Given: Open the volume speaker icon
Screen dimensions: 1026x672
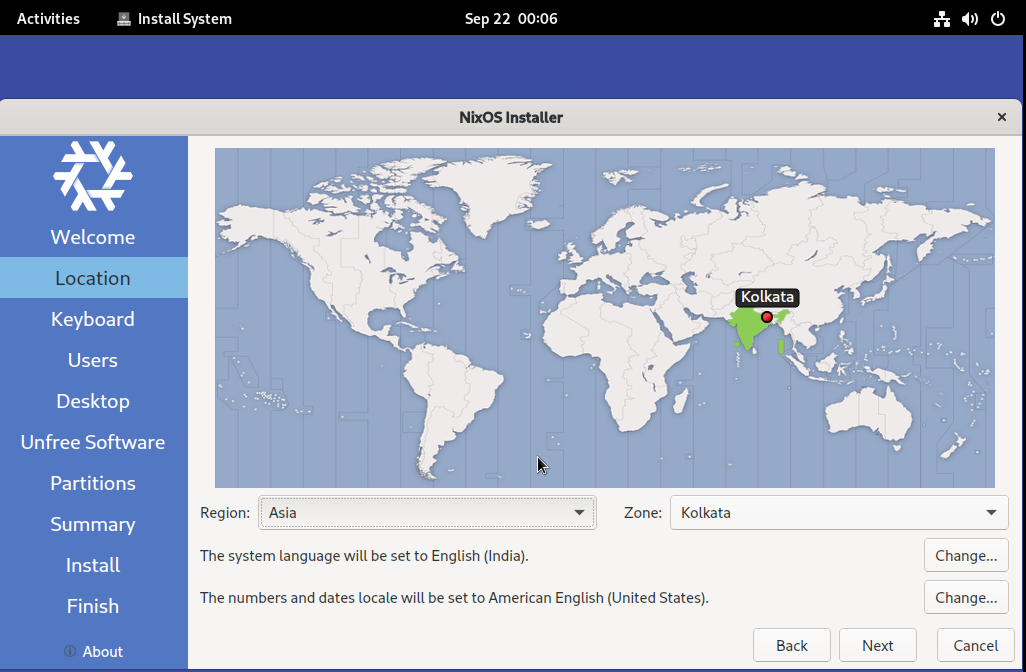Looking at the screenshot, I should click(969, 19).
